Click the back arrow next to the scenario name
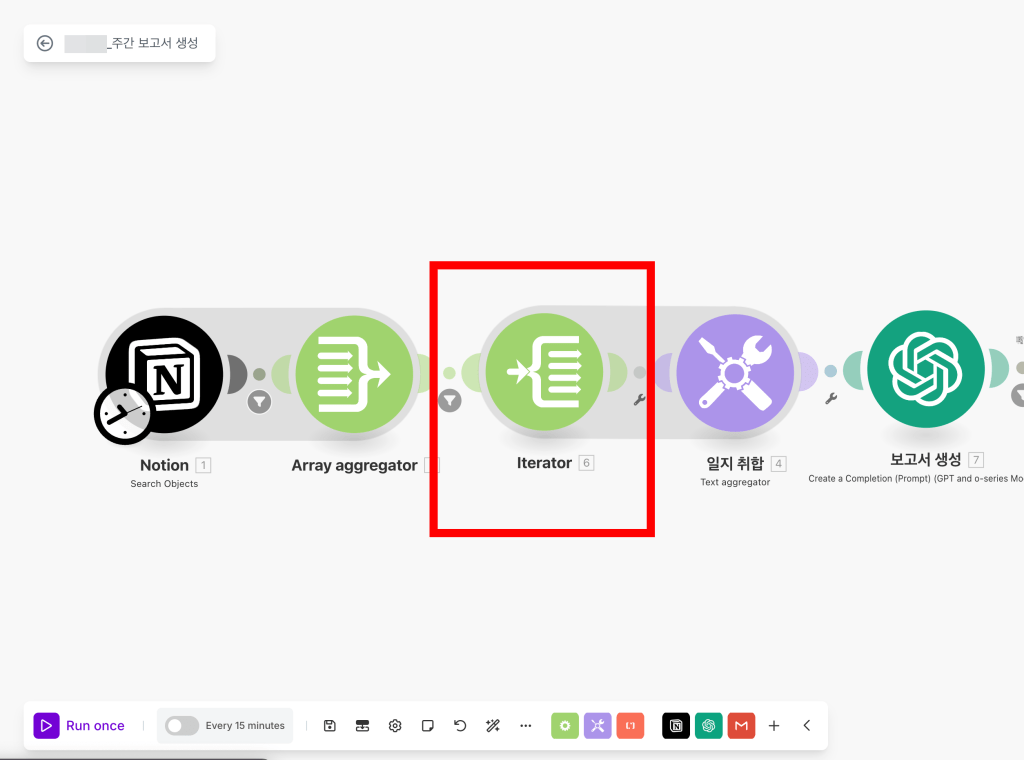This screenshot has width=1024, height=760. tap(45, 43)
